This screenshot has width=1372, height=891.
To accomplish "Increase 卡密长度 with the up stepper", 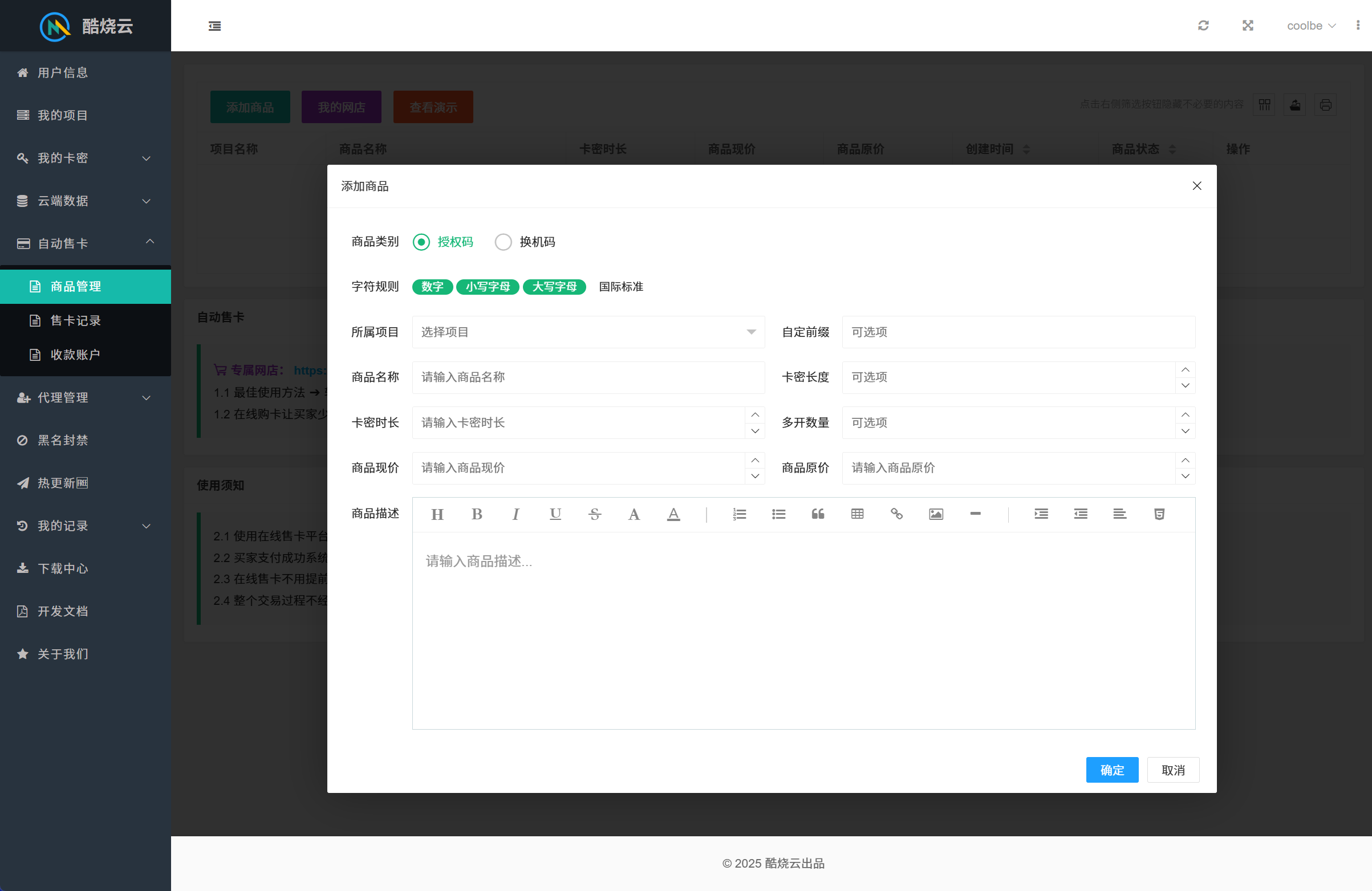I will (1184, 370).
